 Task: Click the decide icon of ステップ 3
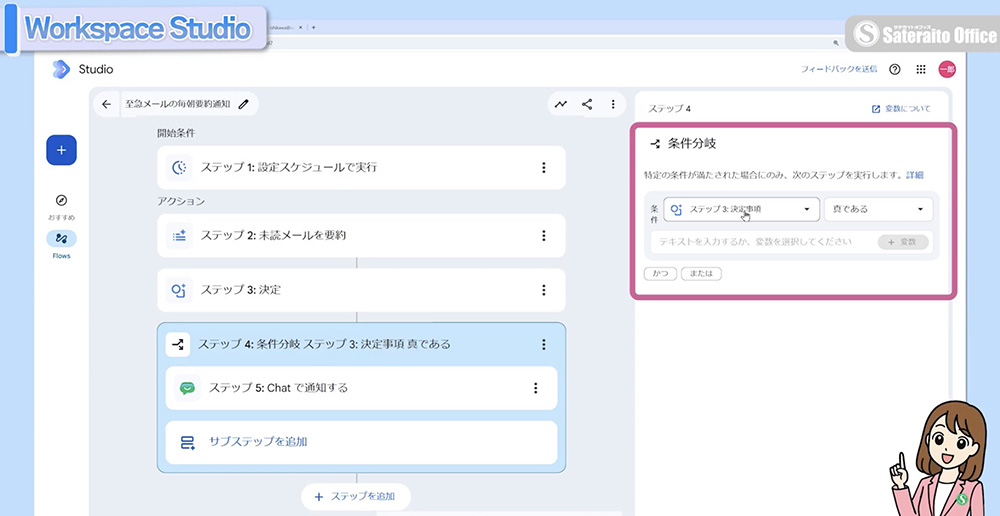click(179, 290)
